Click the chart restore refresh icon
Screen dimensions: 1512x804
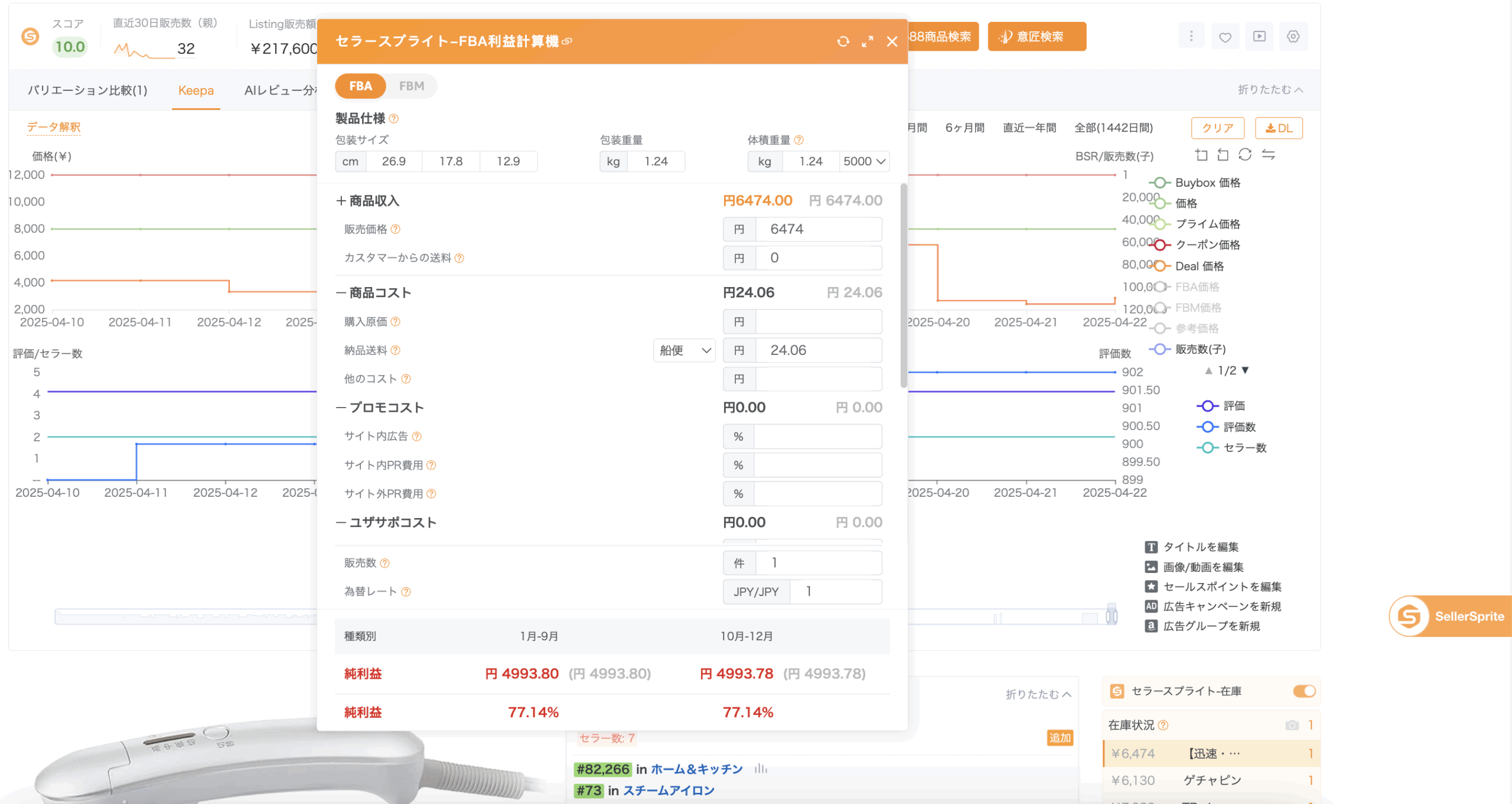[1245, 155]
